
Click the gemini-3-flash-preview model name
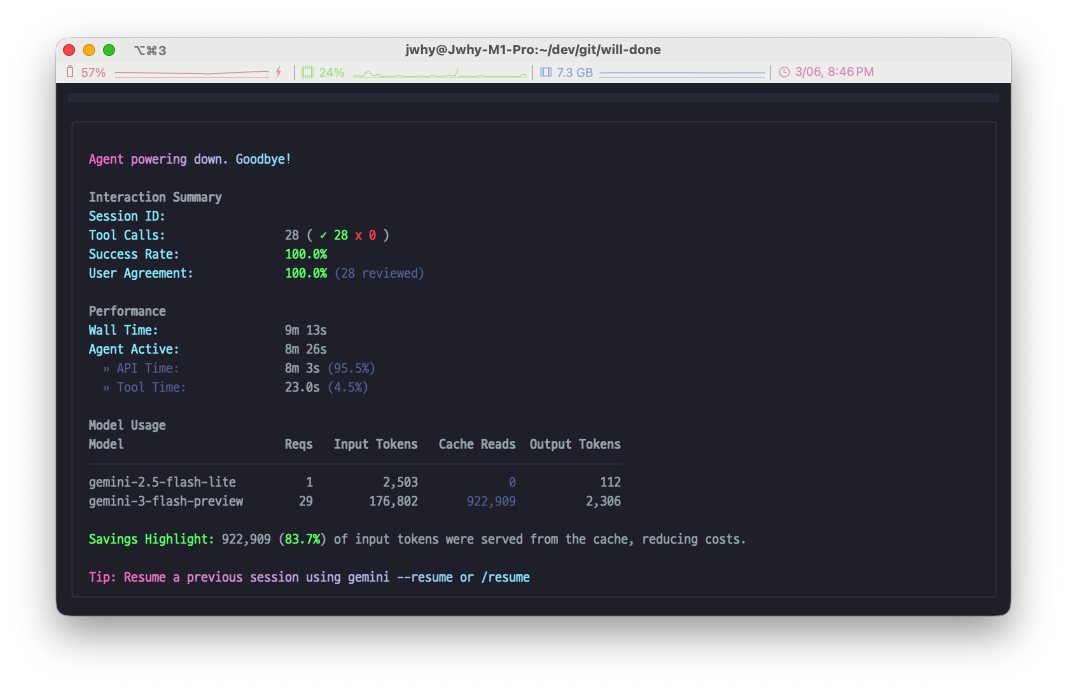tap(166, 502)
